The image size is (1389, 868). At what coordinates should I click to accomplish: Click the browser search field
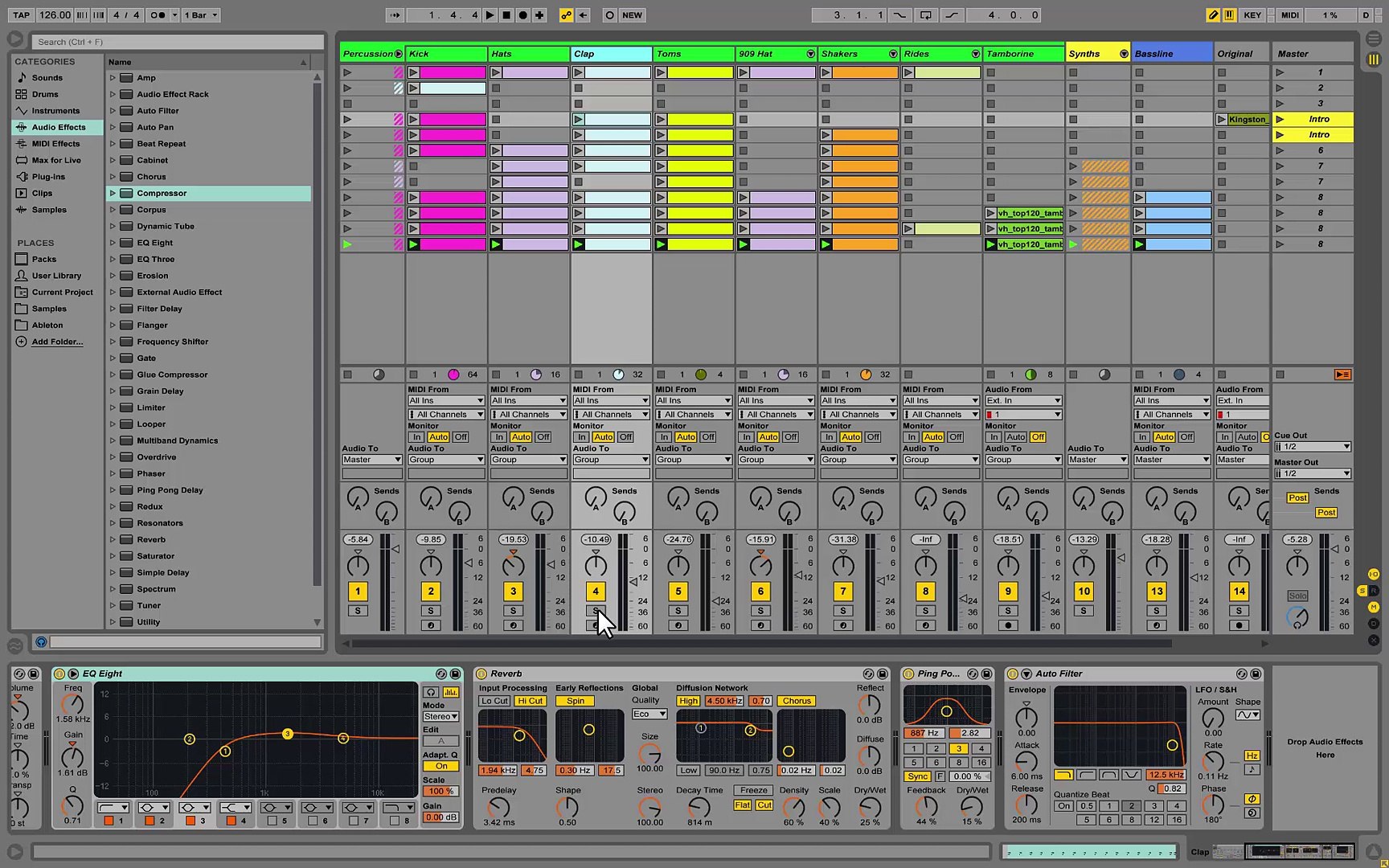tap(178, 42)
